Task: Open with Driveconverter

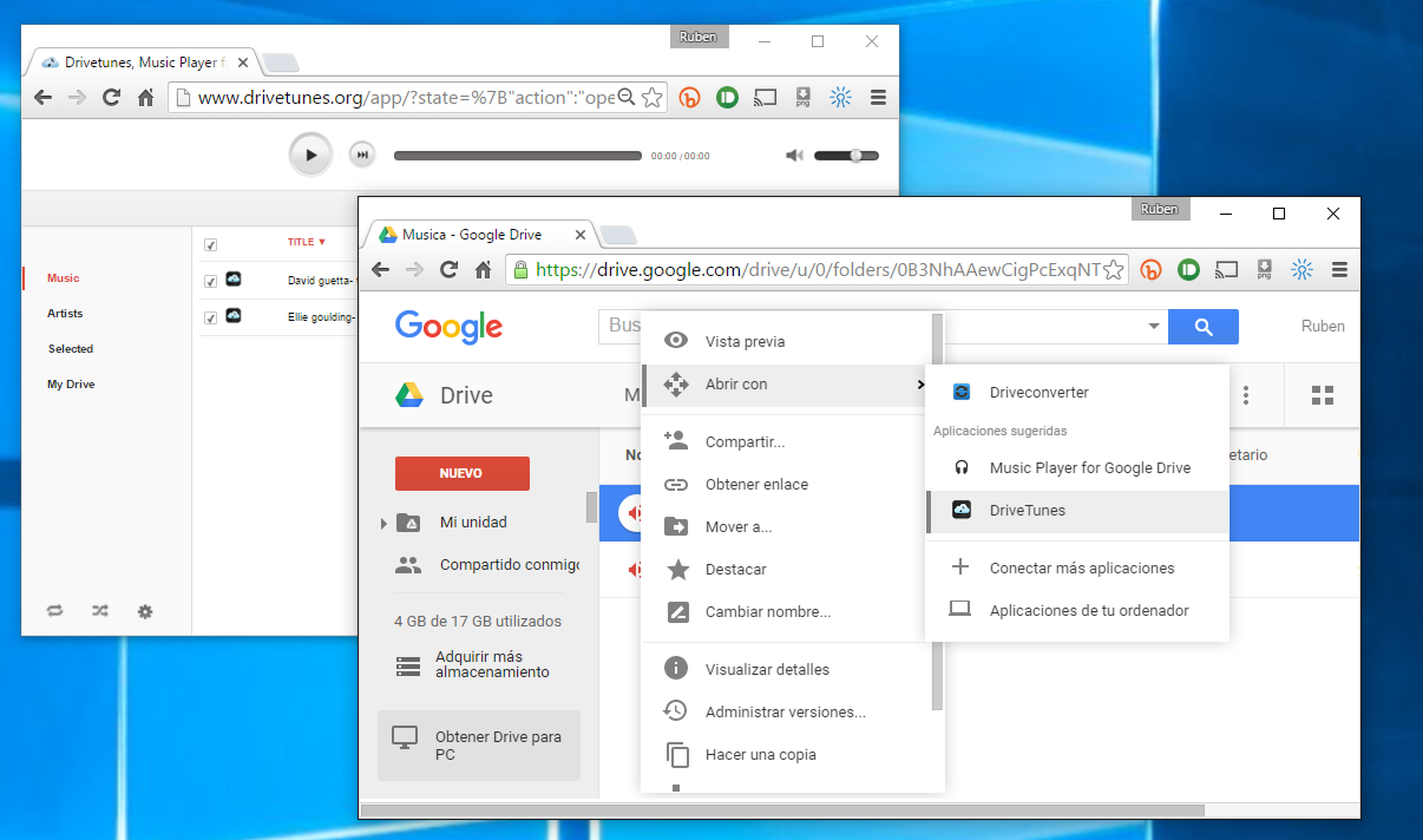Action: point(1077,392)
